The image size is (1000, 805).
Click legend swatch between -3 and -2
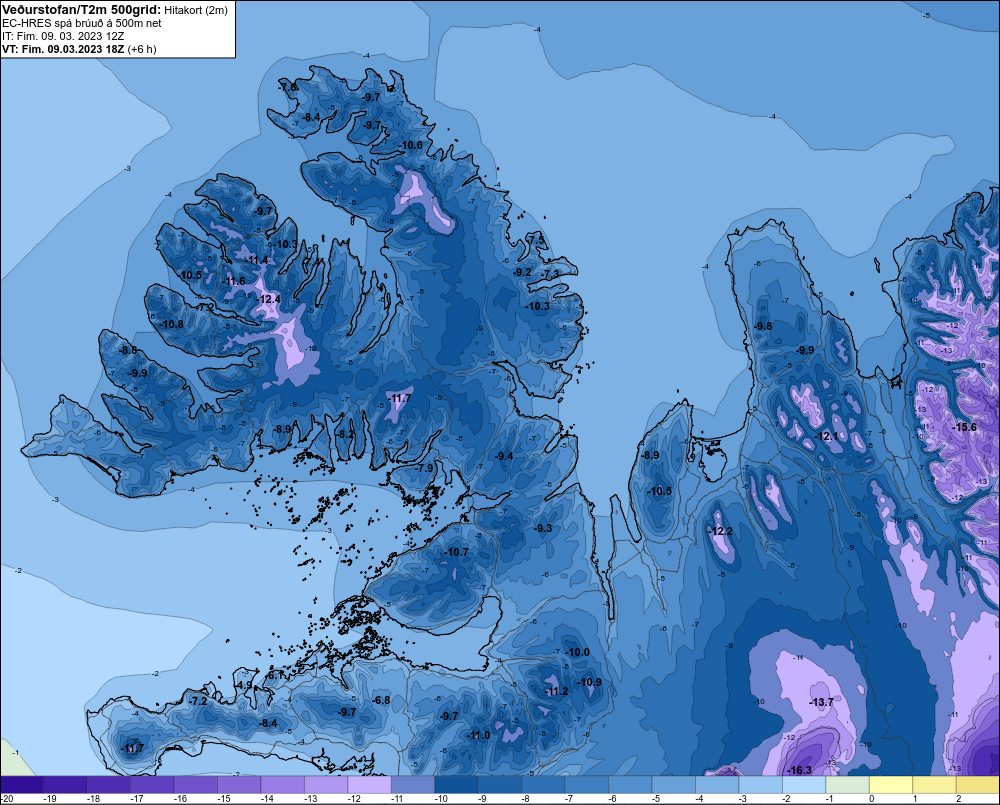coord(760,785)
